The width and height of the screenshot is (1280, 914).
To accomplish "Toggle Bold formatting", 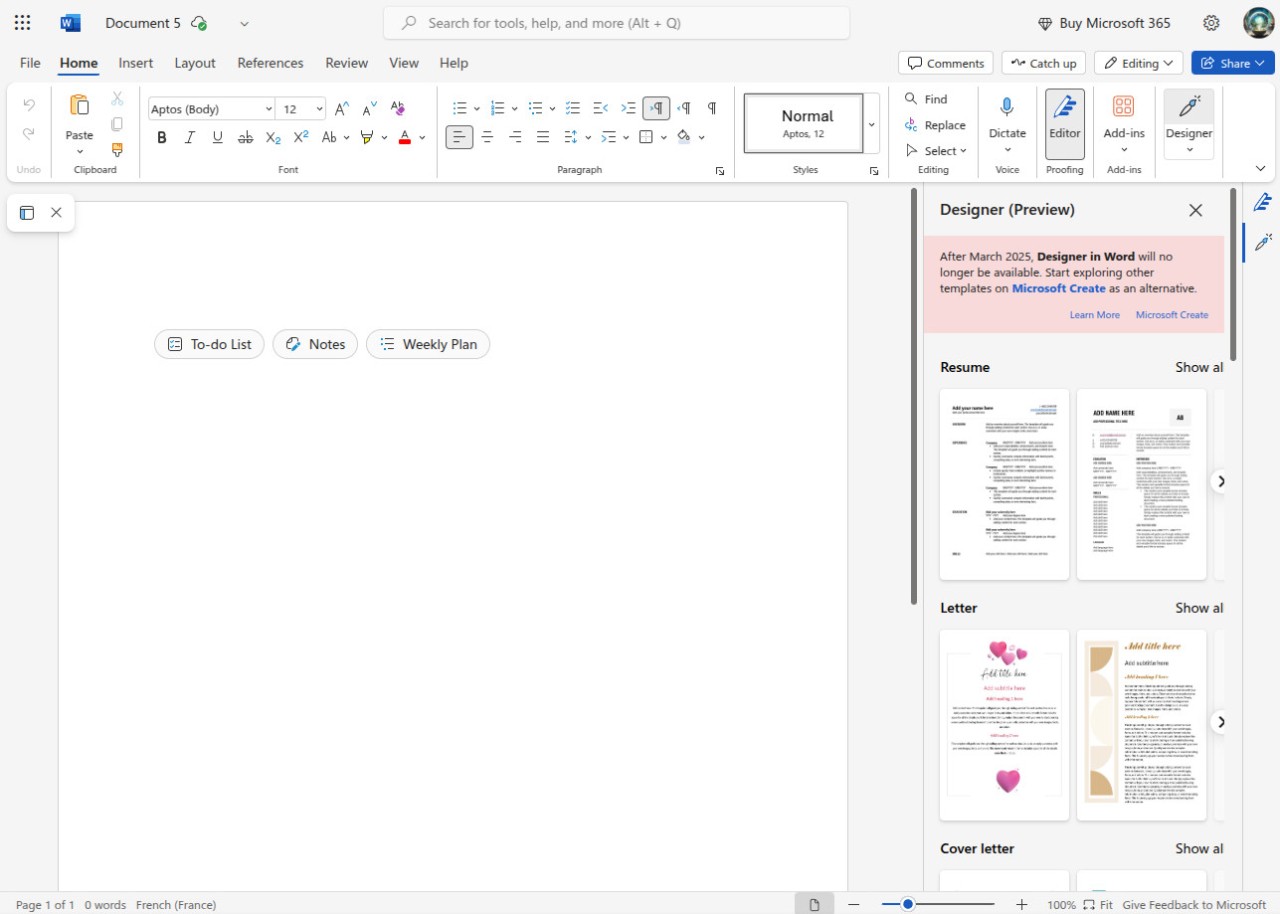I will 161,137.
